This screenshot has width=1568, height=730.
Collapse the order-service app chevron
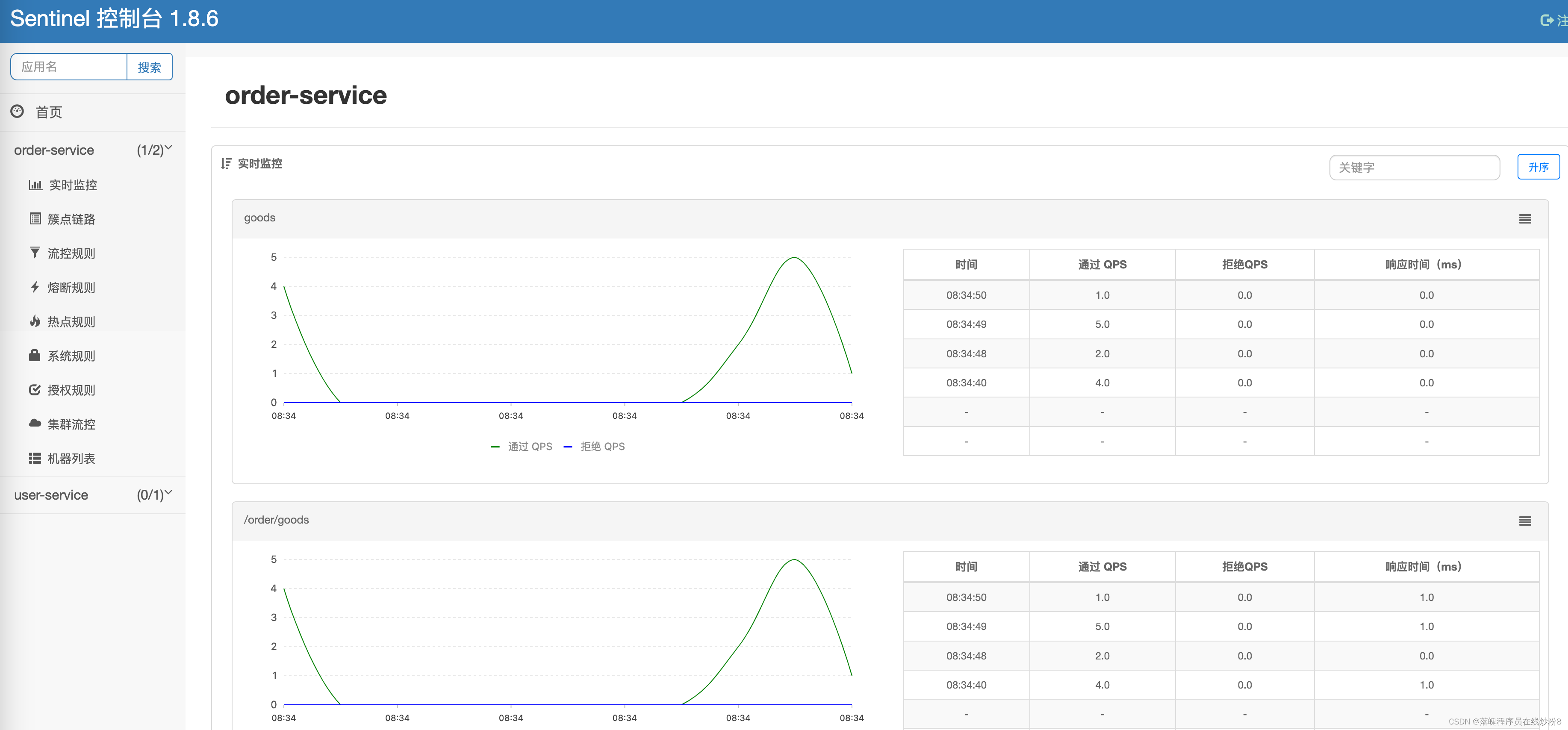coord(168,147)
